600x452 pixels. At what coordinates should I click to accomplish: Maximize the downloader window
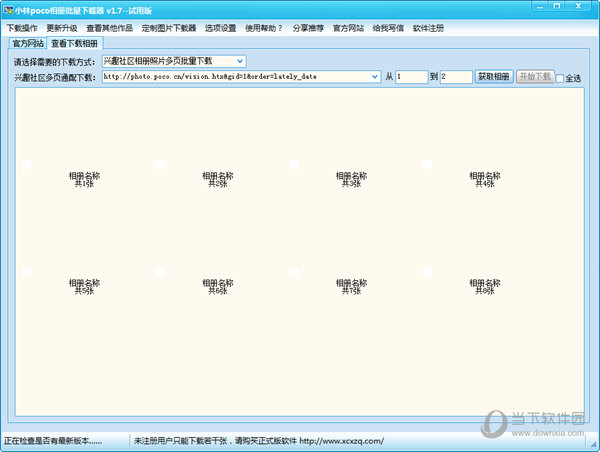pos(557,6)
